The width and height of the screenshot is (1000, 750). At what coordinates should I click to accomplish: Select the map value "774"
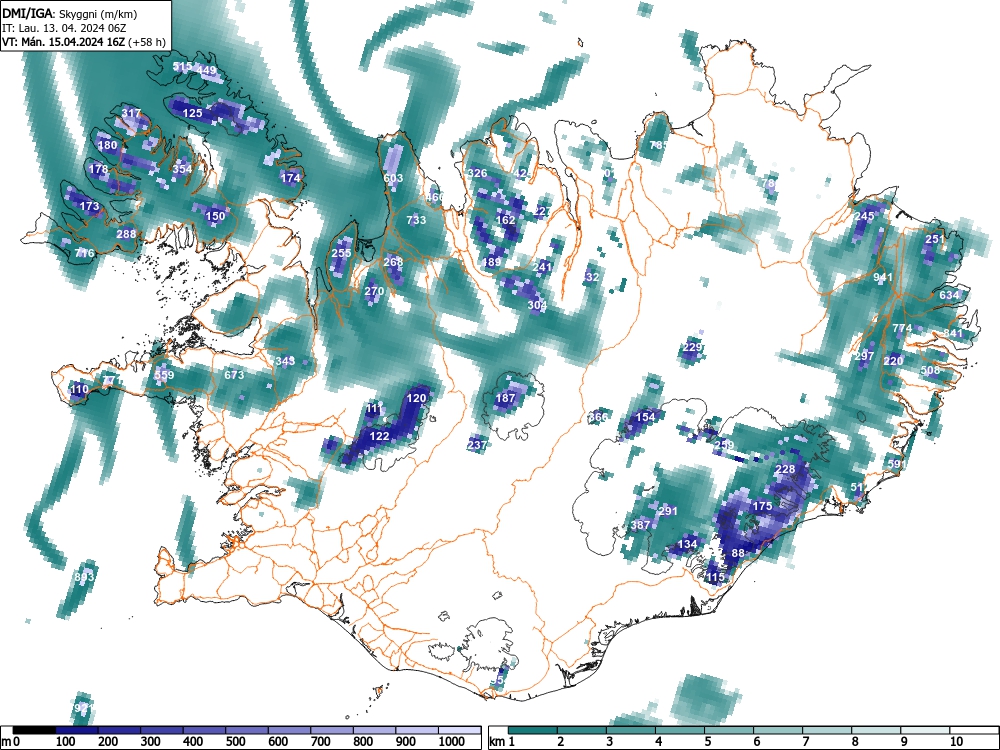click(902, 328)
